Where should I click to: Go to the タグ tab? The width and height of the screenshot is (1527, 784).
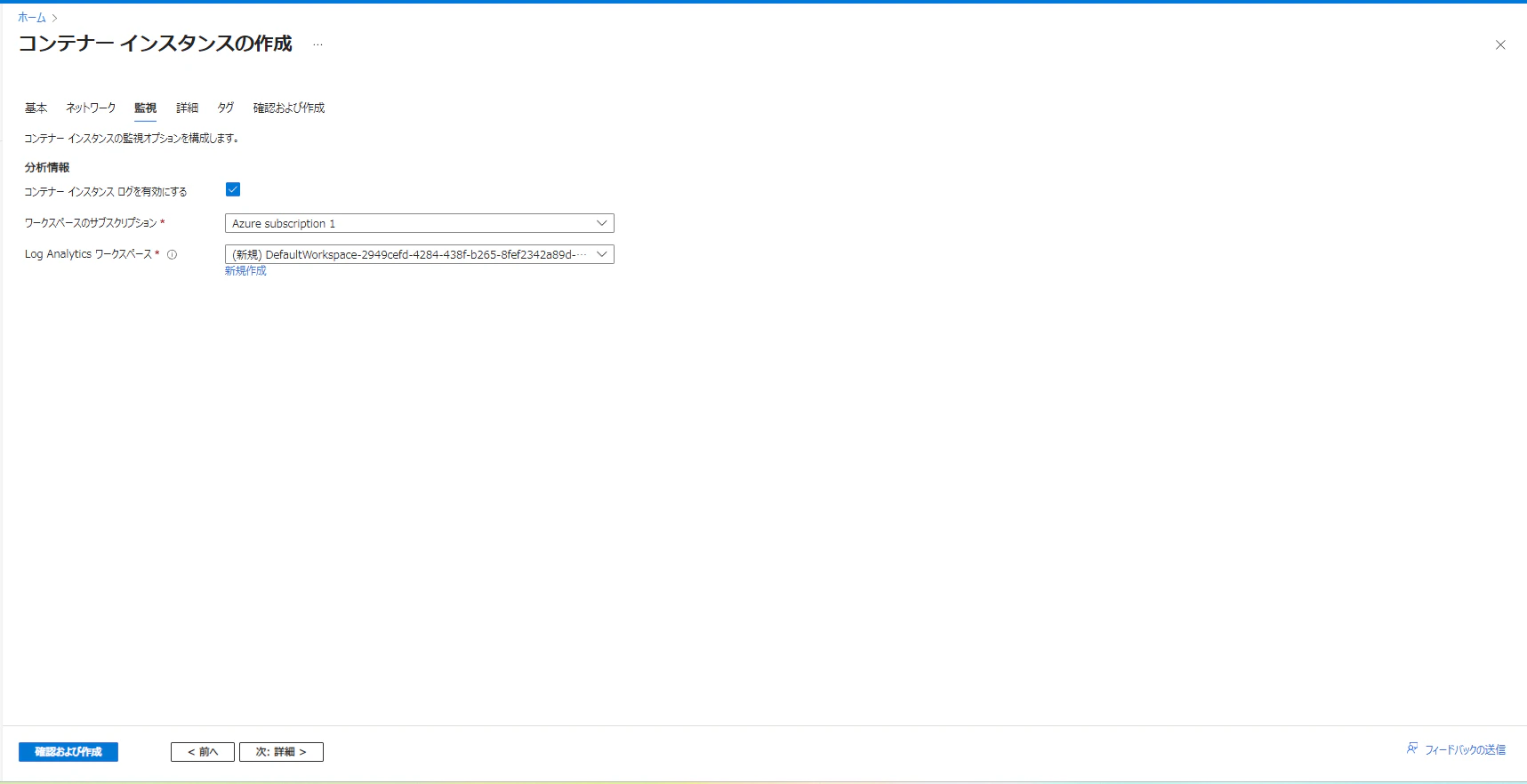click(x=226, y=108)
